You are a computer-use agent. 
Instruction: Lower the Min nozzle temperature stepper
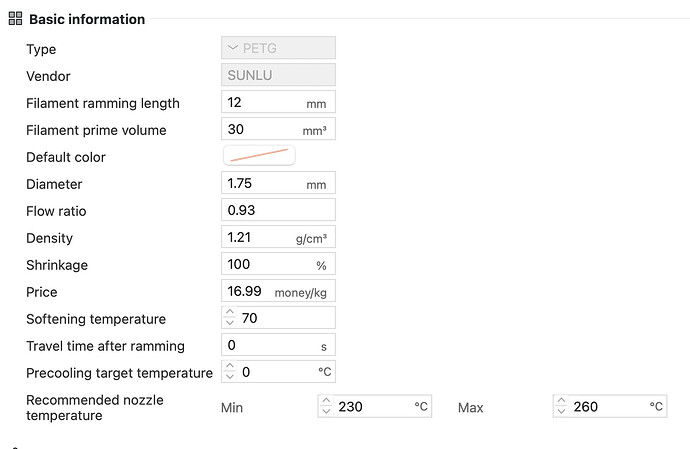(x=326, y=412)
